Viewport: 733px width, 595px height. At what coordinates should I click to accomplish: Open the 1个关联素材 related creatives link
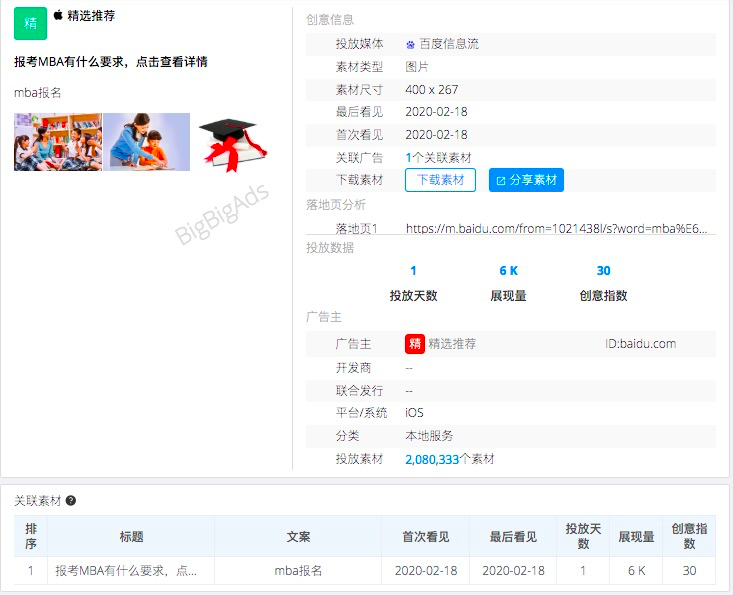click(x=438, y=158)
